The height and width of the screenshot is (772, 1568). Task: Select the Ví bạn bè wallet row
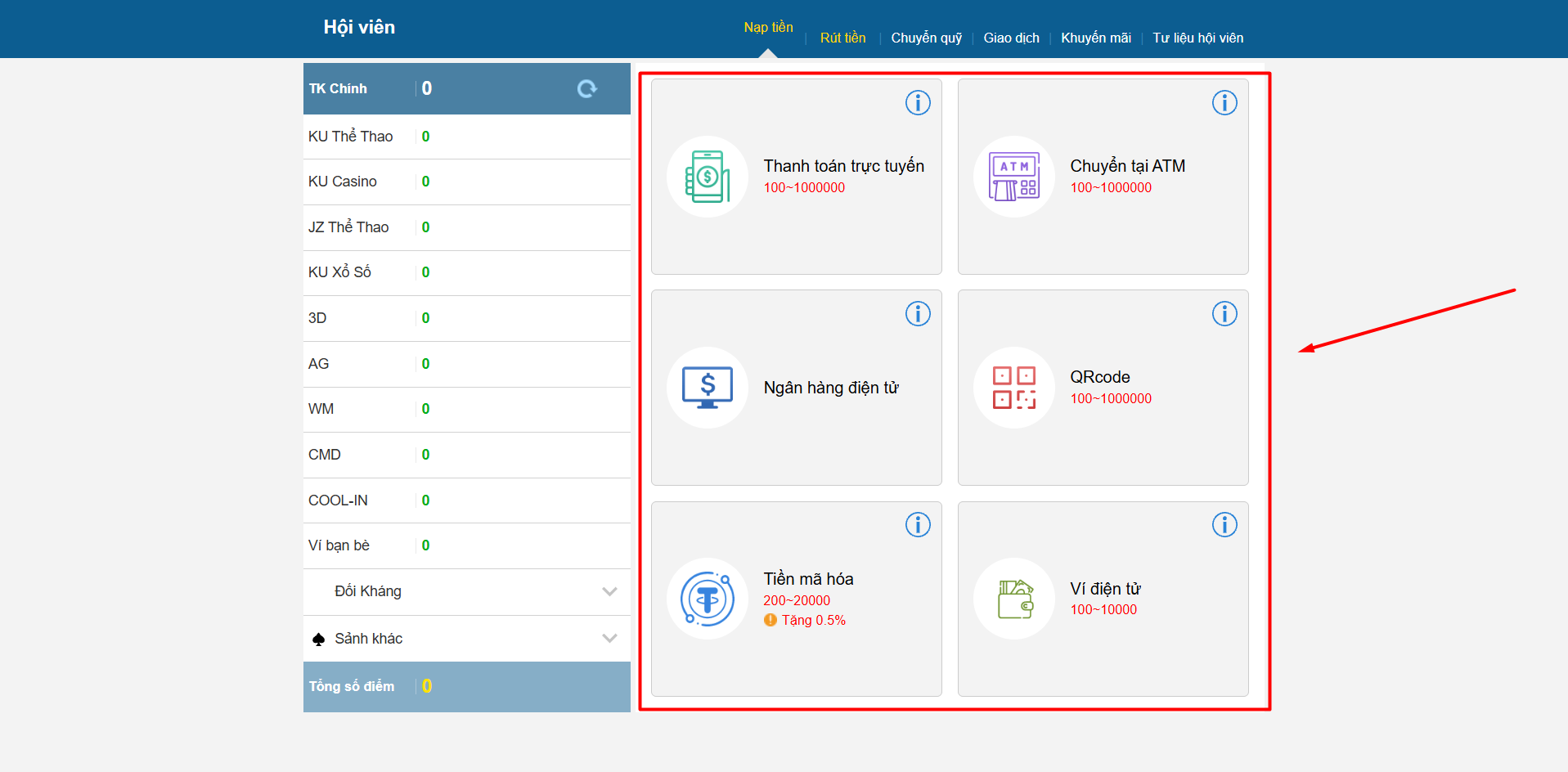pyautogui.click(x=466, y=545)
